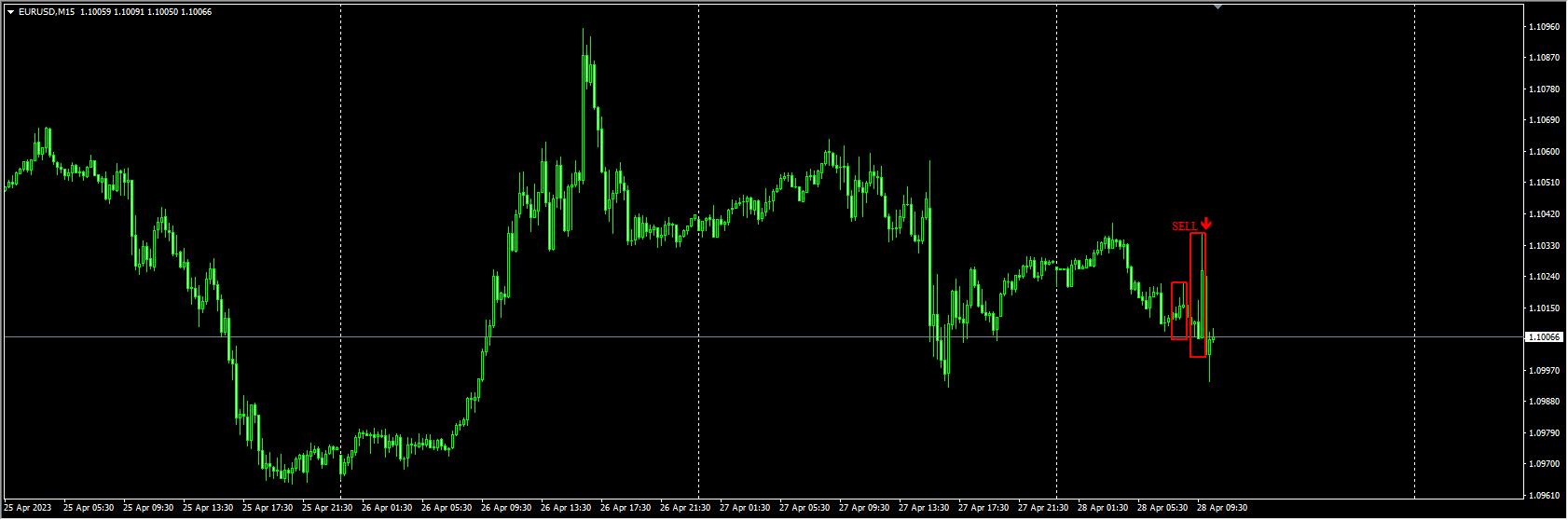
Task: Click the 27 Apr 13:30 time label
Action: click(x=924, y=508)
